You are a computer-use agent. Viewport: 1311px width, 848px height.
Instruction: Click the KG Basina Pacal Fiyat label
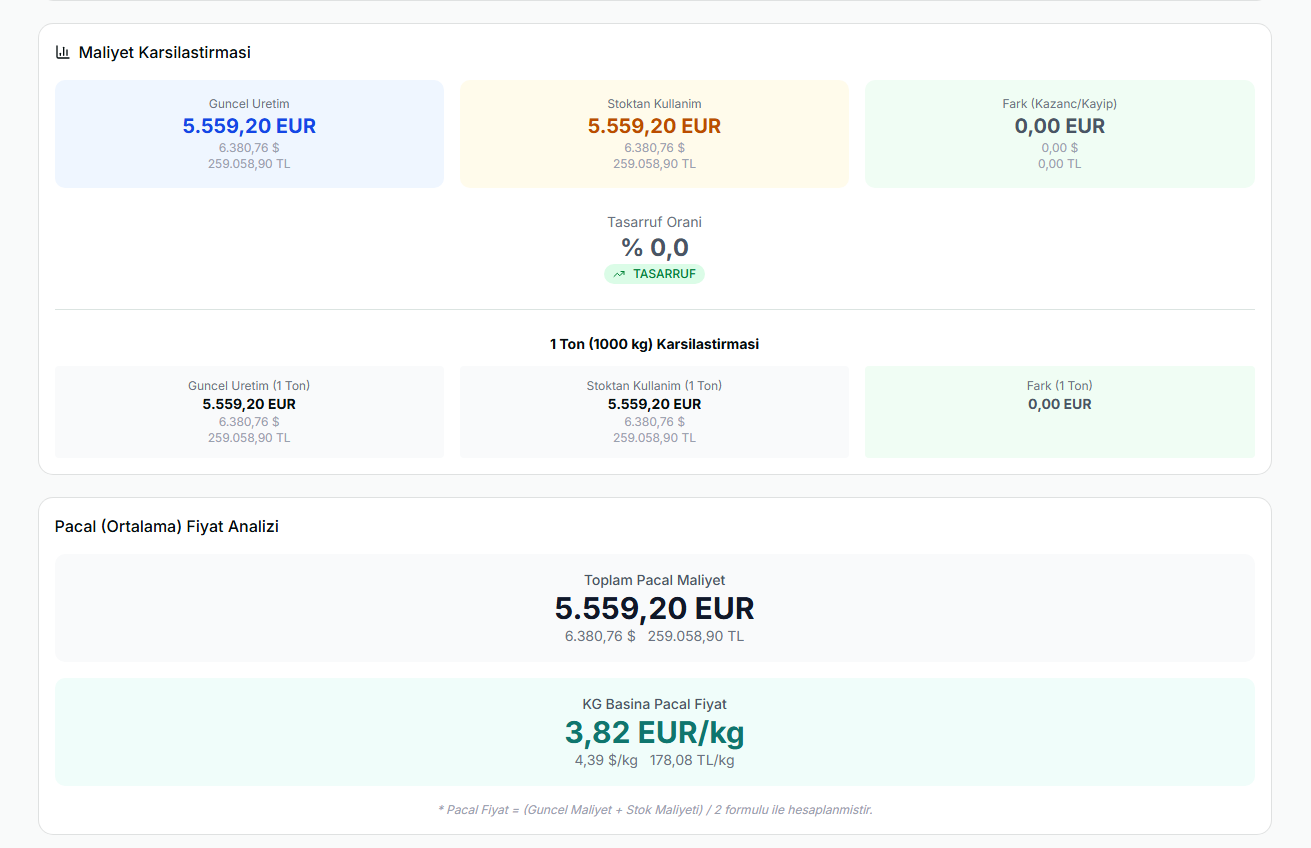[654, 704]
